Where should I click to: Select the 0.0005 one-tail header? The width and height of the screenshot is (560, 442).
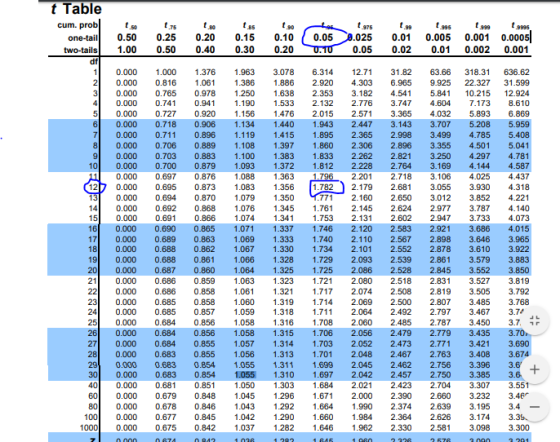515,37
